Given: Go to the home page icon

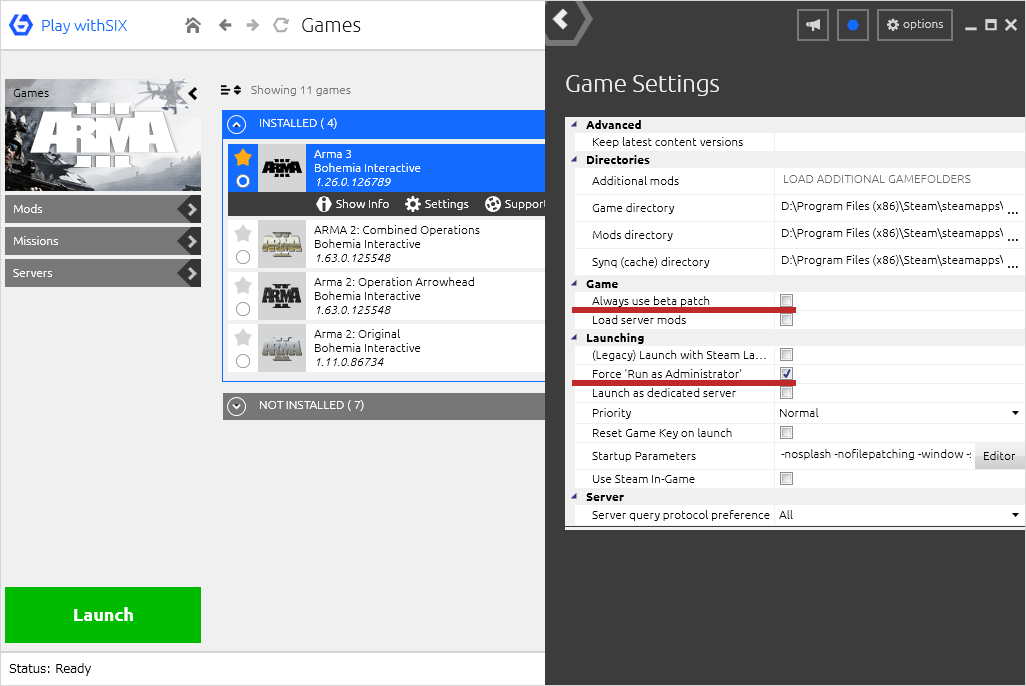Looking at the screenshot, I should point(193,25).
